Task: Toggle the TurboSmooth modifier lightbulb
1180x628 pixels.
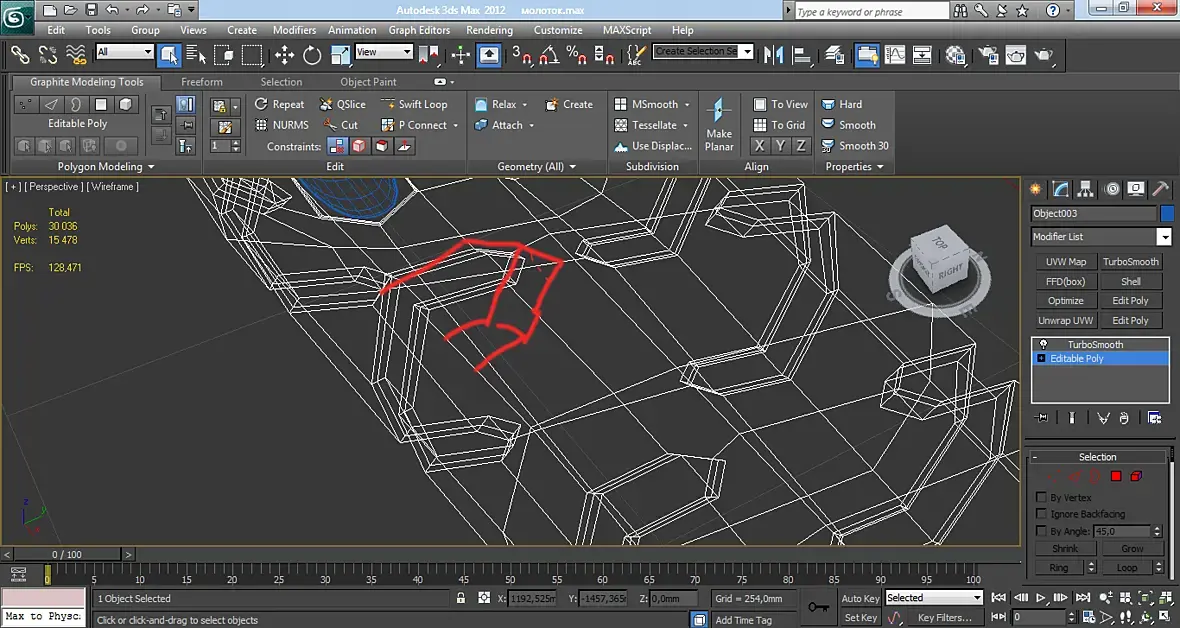Action: click(1043, 344)
